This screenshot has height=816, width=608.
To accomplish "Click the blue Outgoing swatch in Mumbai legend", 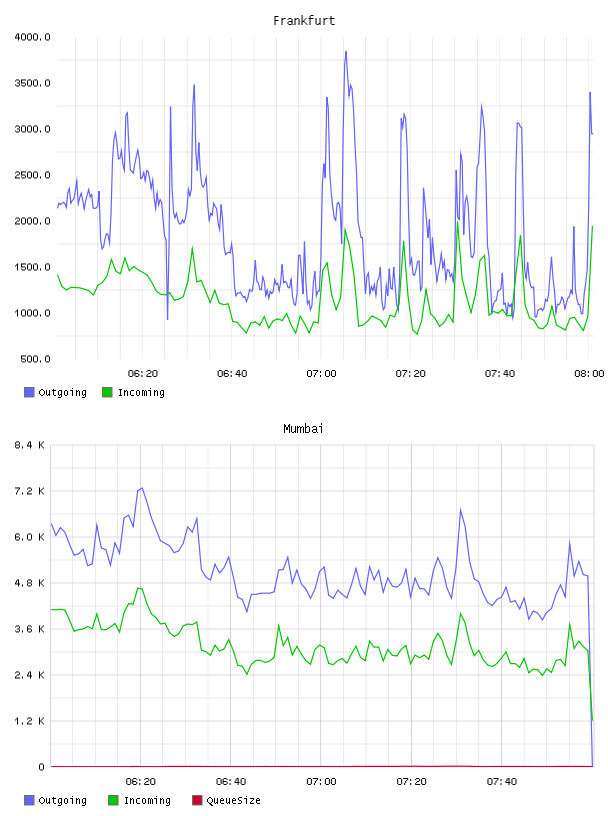I will pos(29,800).
